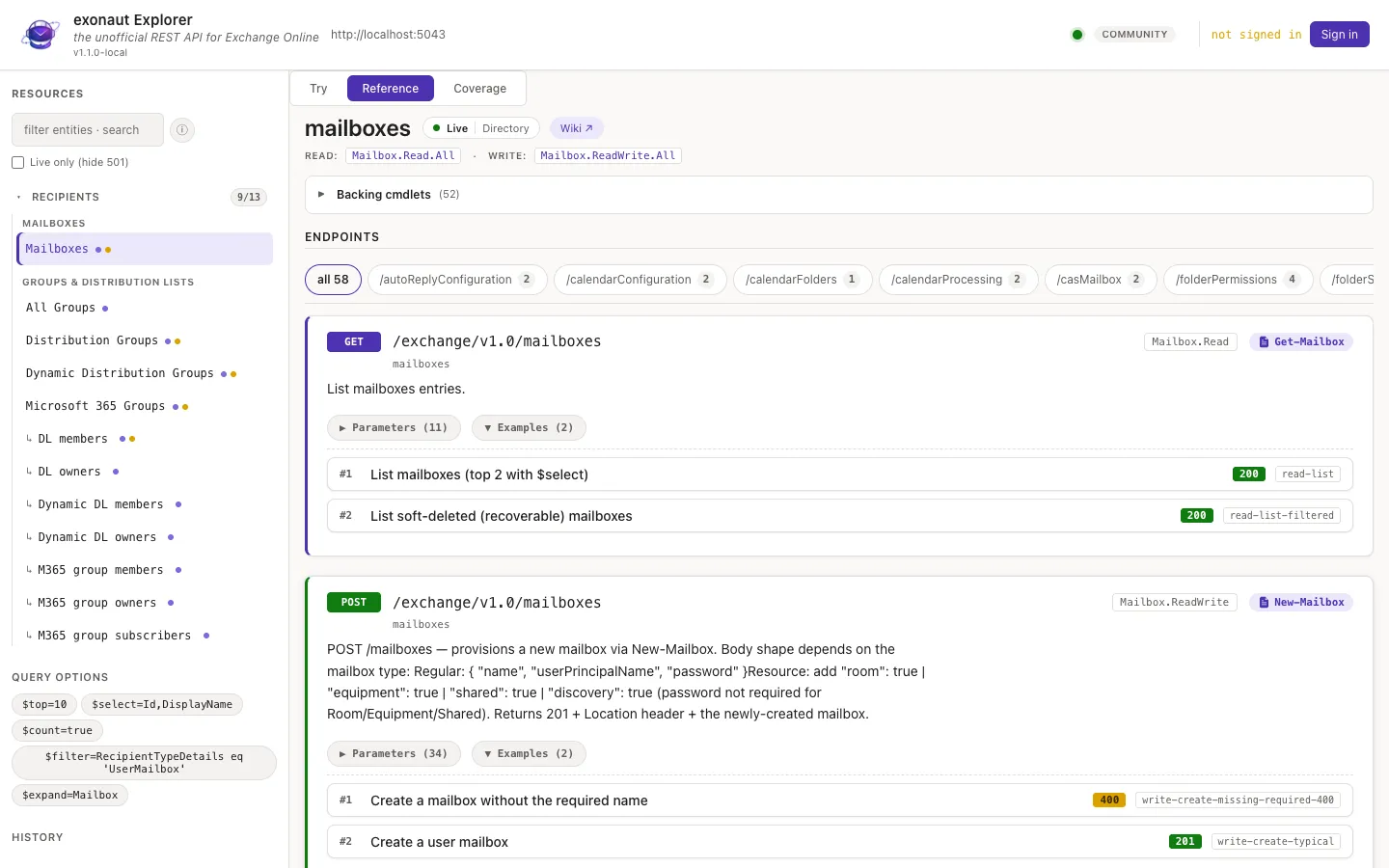This screenshot has height=868, width=1389.
Task: Apply the $top=10 query option
Action: (x=44, y=705)
